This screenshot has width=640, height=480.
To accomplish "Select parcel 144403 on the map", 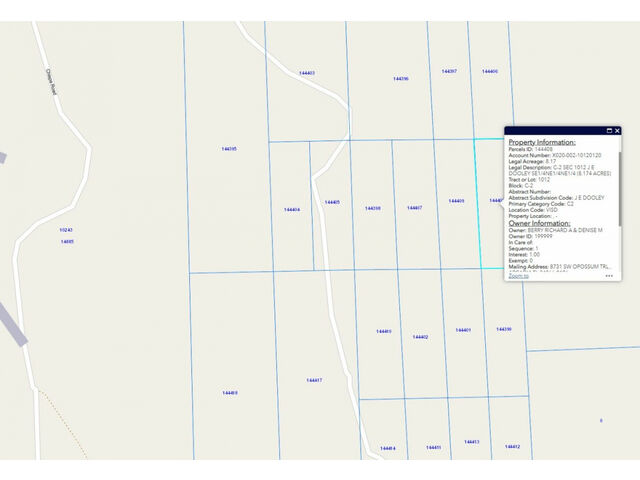I will pyautogui.click(x=306, y=73).
